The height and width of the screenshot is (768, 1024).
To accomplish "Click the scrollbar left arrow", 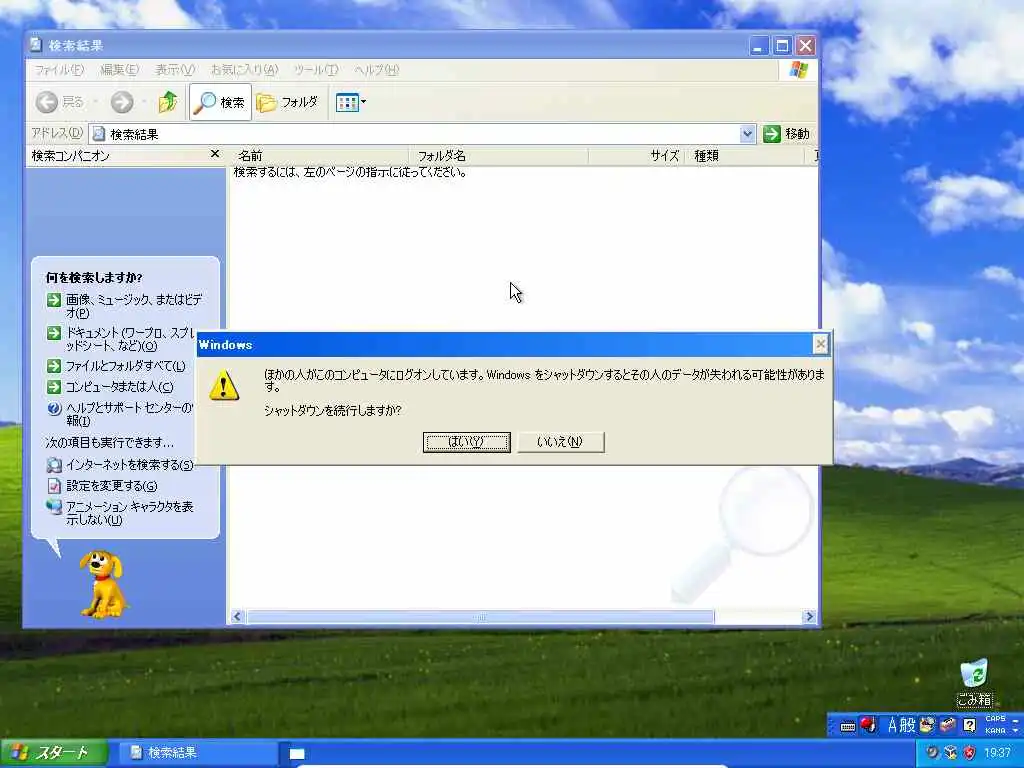I will point(237,616).
